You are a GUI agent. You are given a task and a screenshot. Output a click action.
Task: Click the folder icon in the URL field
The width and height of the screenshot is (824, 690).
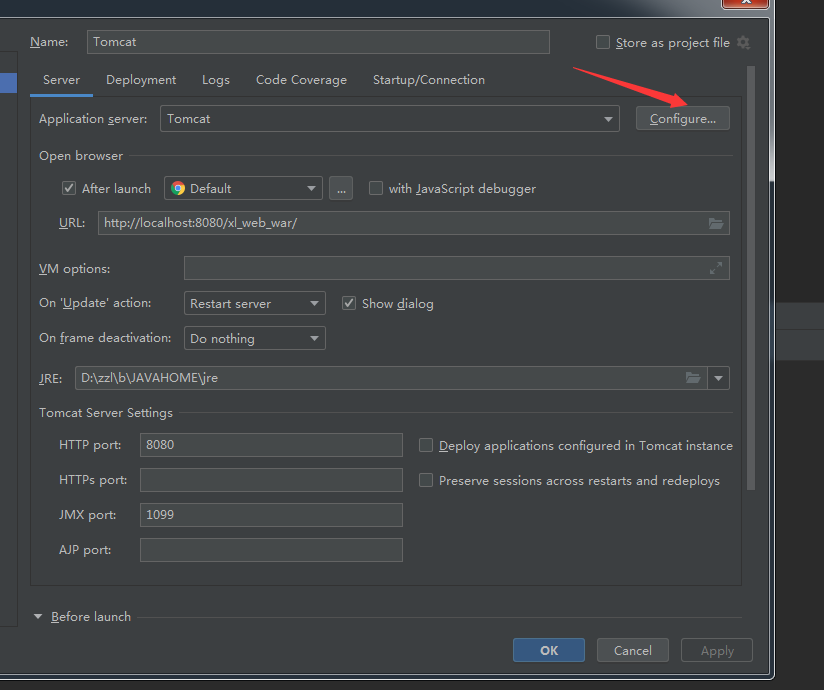point(716,223)
